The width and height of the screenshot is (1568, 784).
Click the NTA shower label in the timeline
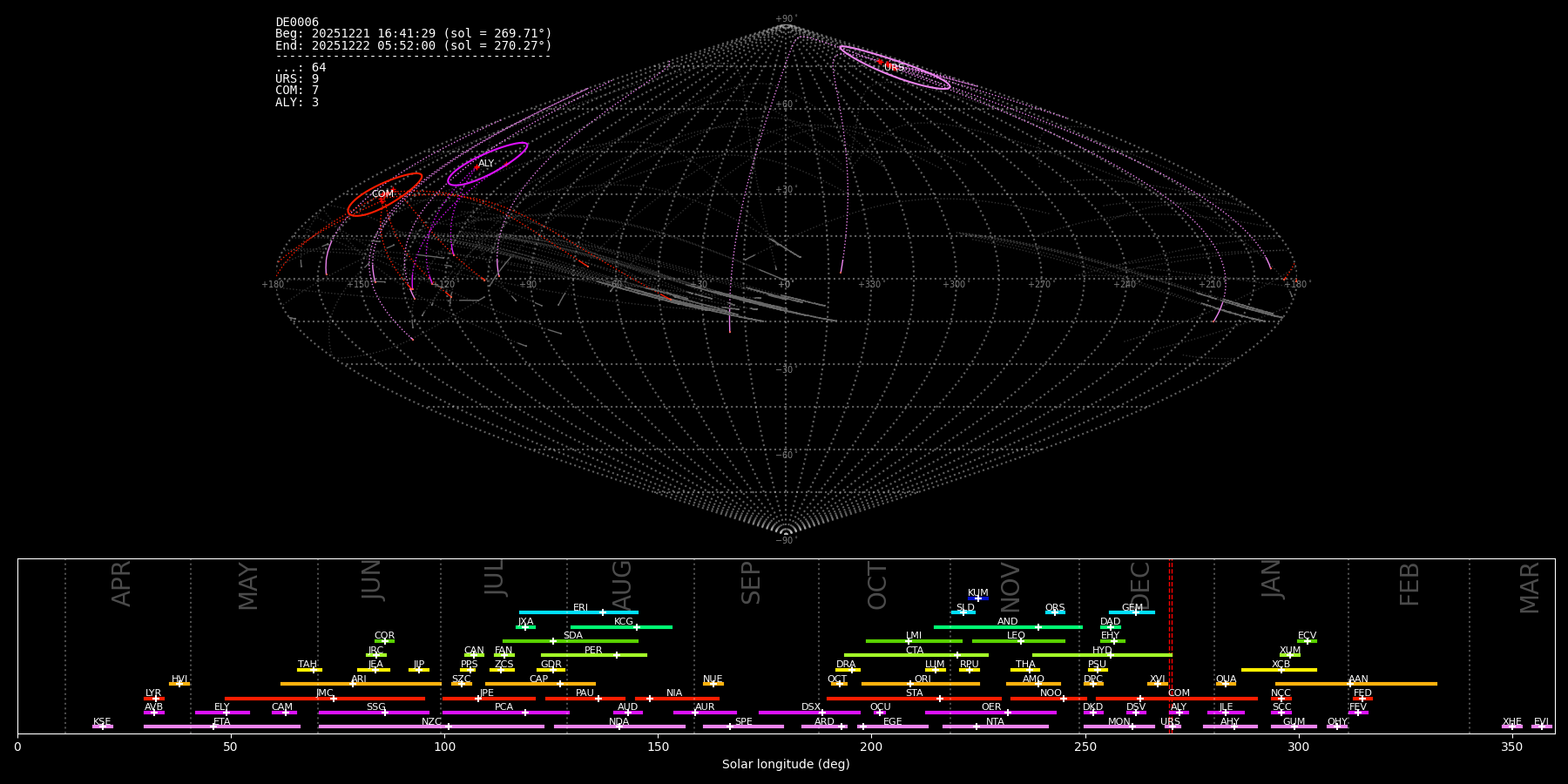tap(996, 722)
